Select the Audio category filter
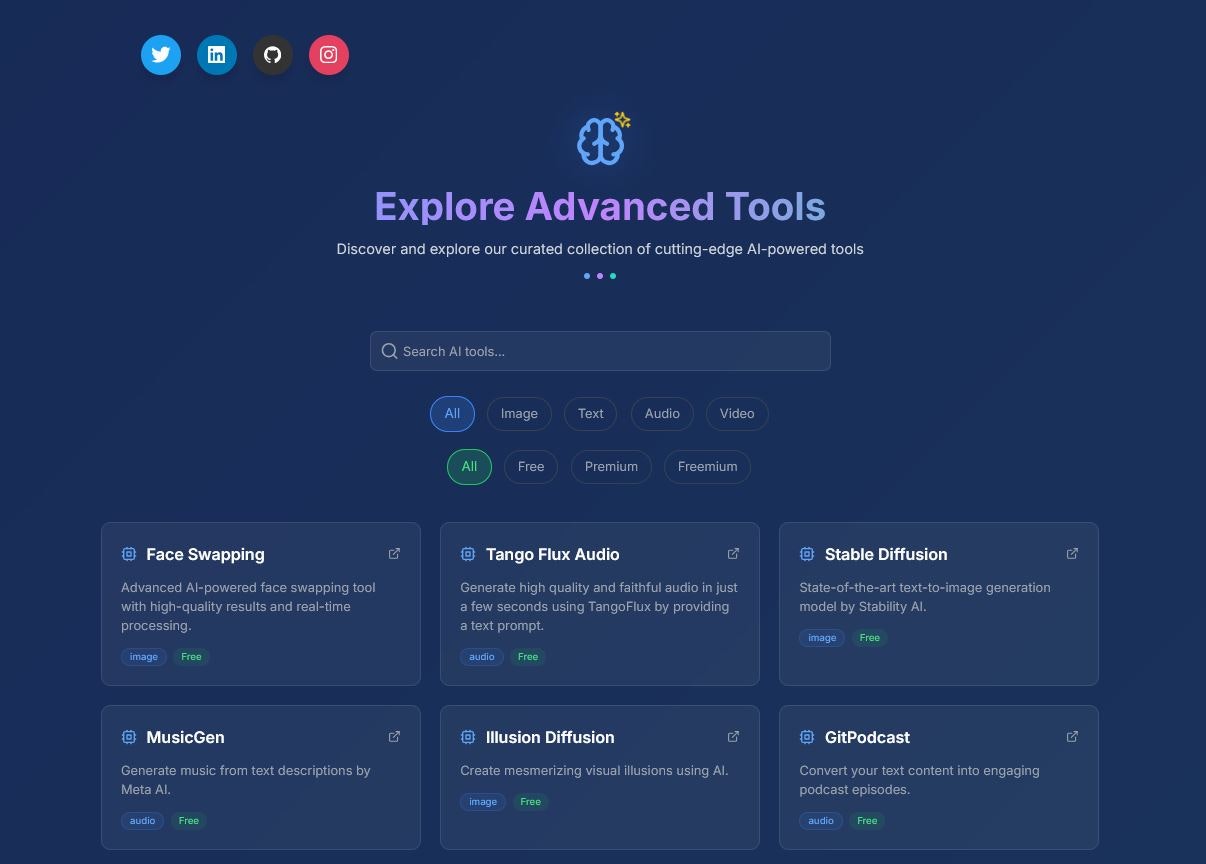The image size is (1206, 864). coord(662,413)
